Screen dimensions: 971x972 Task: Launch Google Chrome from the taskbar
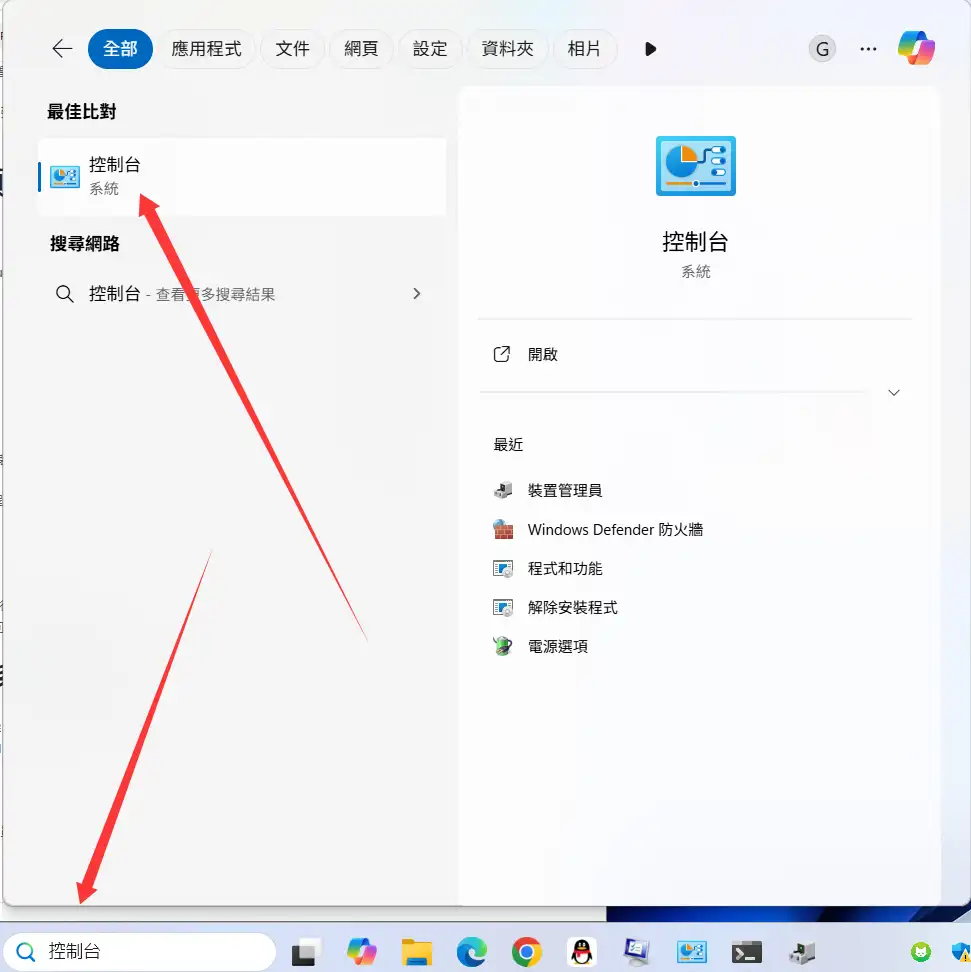point(527,952)
